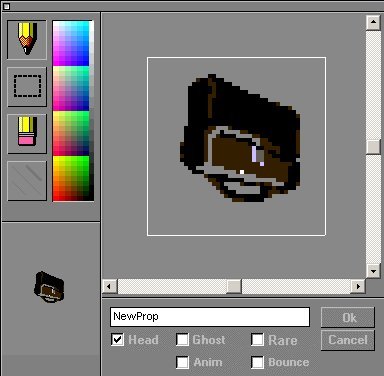
Task: Select the dashed rectangle selection tool
Action: tap(27, 87)
